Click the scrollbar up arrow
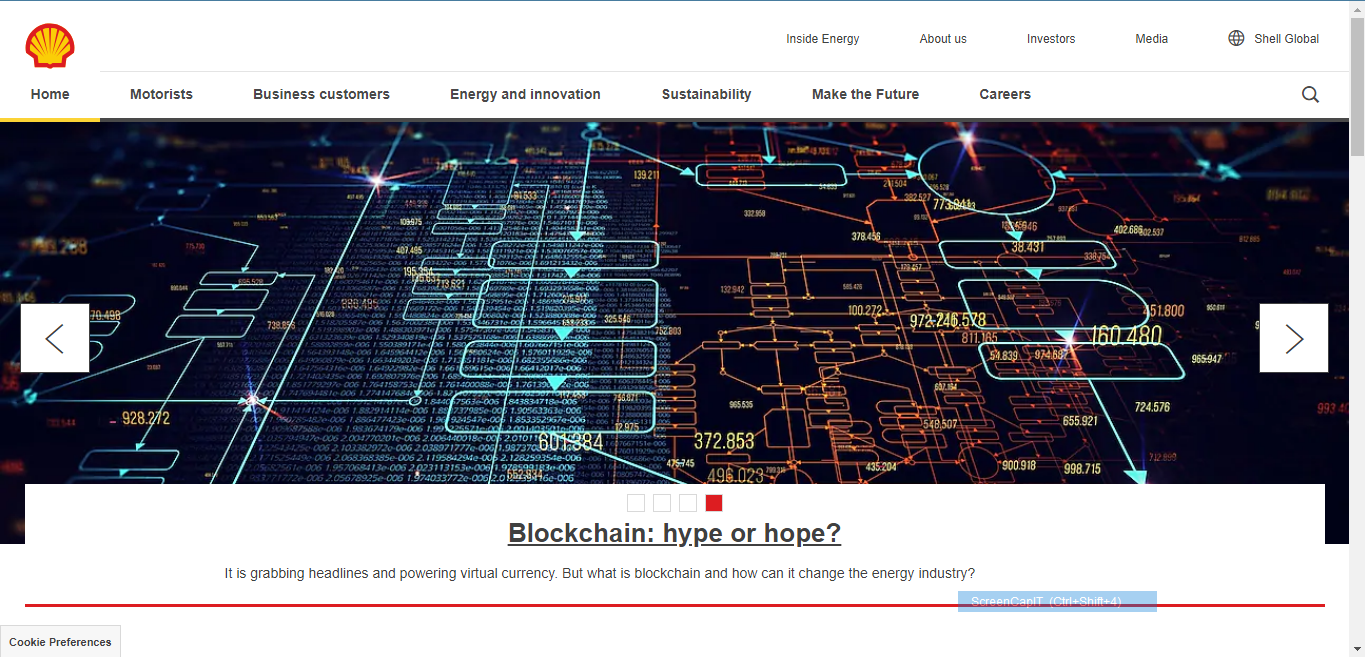The height and width of the screenshot is (657, 1365). pyautogui.click(x=1357, y=8)
